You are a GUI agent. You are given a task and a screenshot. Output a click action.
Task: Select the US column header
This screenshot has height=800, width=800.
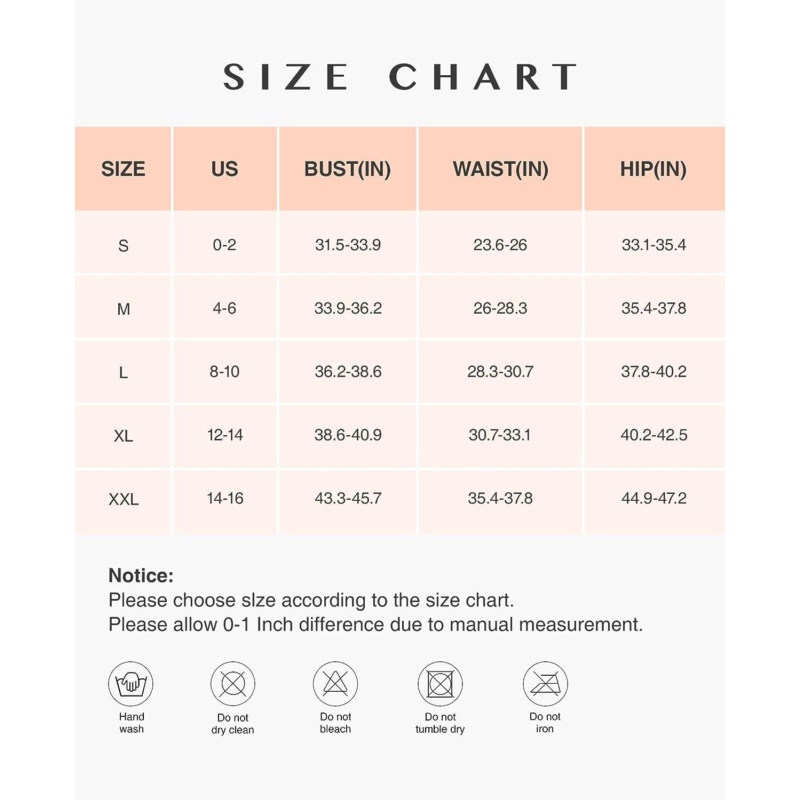(225, 169)
